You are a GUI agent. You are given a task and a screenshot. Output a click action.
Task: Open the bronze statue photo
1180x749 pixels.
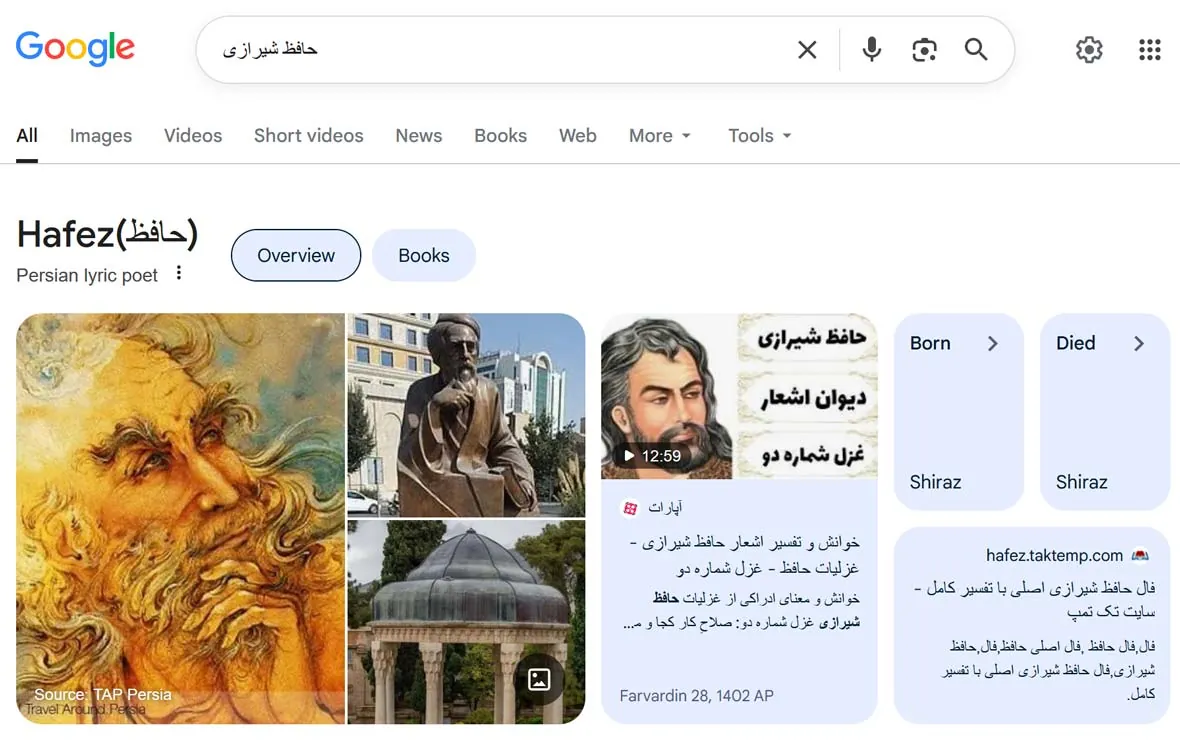tap(466, 415)
